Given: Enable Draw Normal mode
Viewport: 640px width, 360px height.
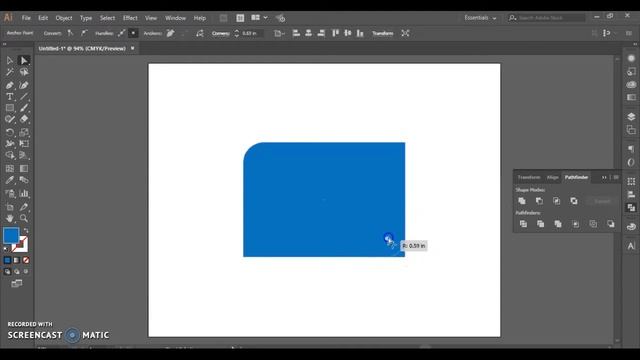Looking at the screenshot, I should click(7, 271).
